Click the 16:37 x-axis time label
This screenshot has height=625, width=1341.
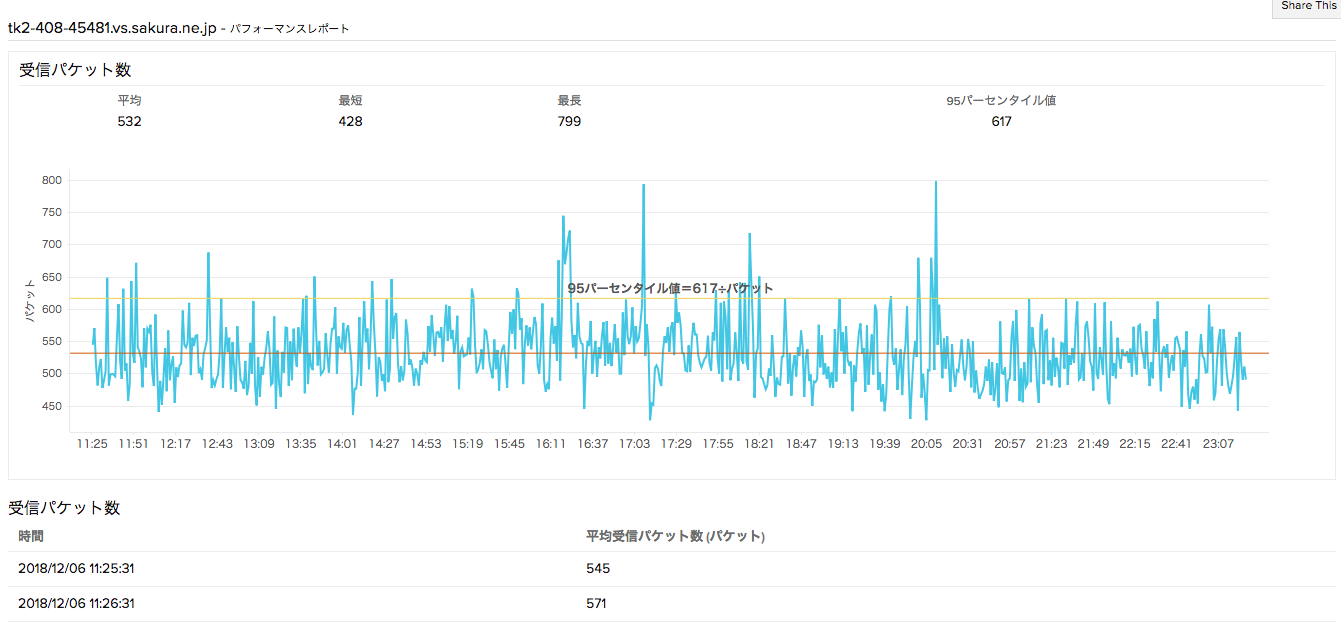tap(593, 444)
